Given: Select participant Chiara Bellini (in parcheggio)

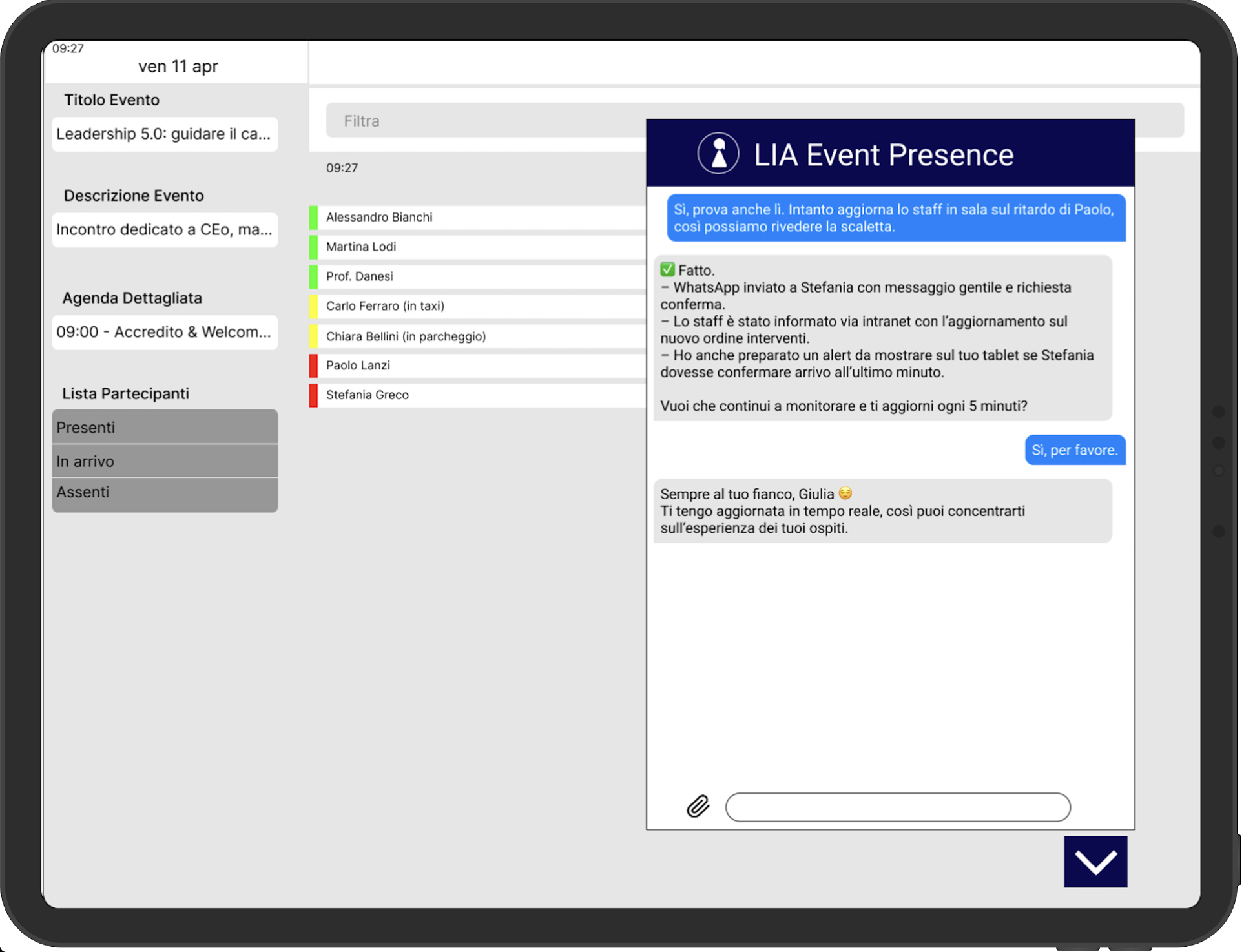Looking at the screenshot, I should 478,336.
